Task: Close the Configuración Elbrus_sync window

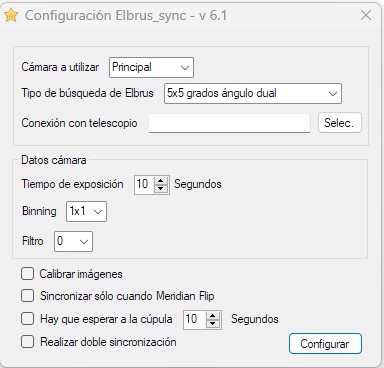Action: pyautogui.click(x=366, y=15)
